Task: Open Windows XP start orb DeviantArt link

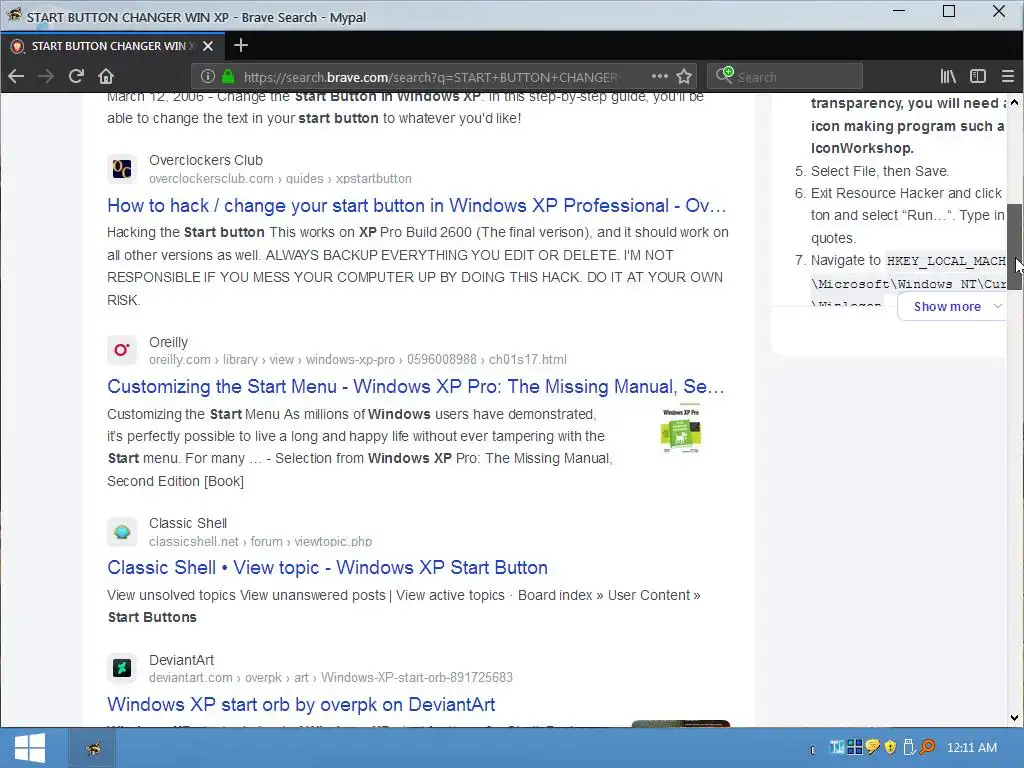Action: pos(301,704)
